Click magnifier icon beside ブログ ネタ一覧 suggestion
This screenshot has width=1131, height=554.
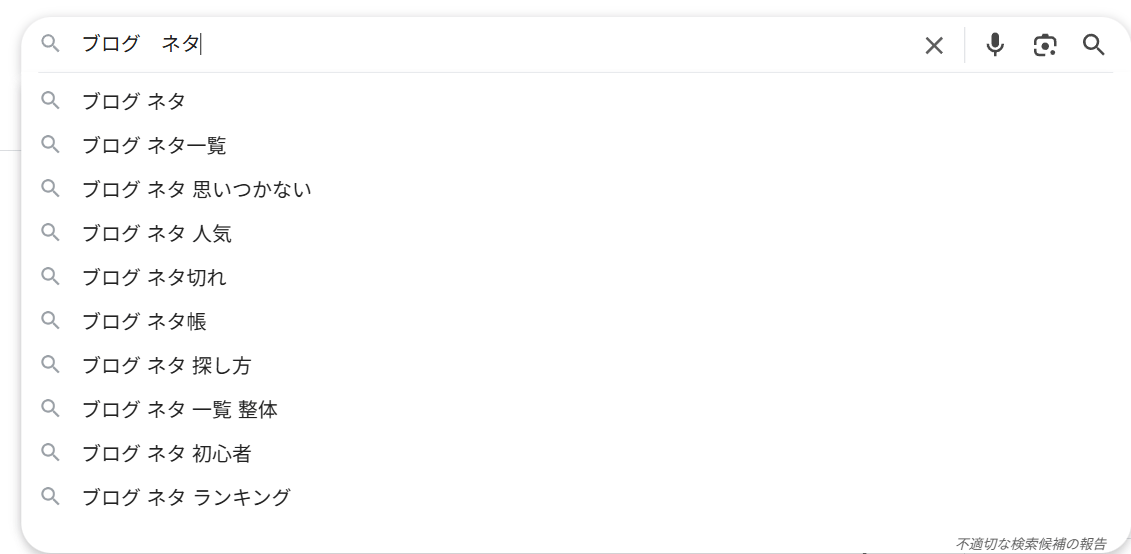[x=50, y=144]
